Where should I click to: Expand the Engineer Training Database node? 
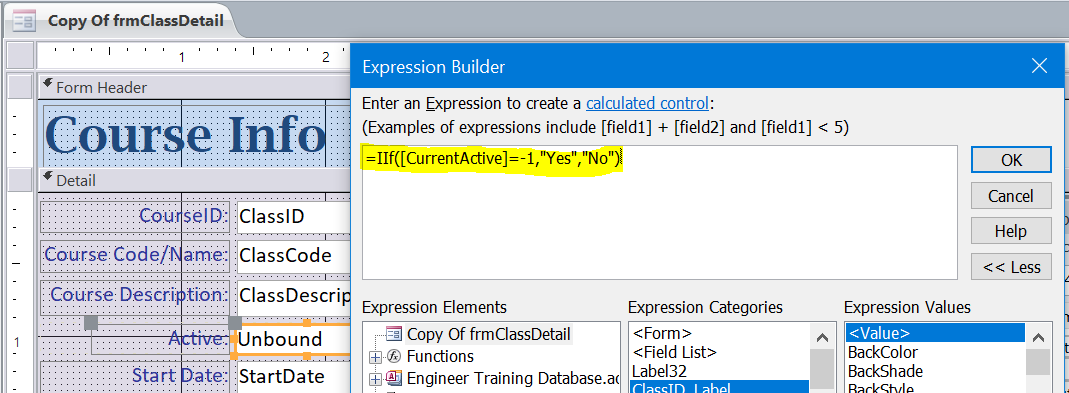(374, 379)
